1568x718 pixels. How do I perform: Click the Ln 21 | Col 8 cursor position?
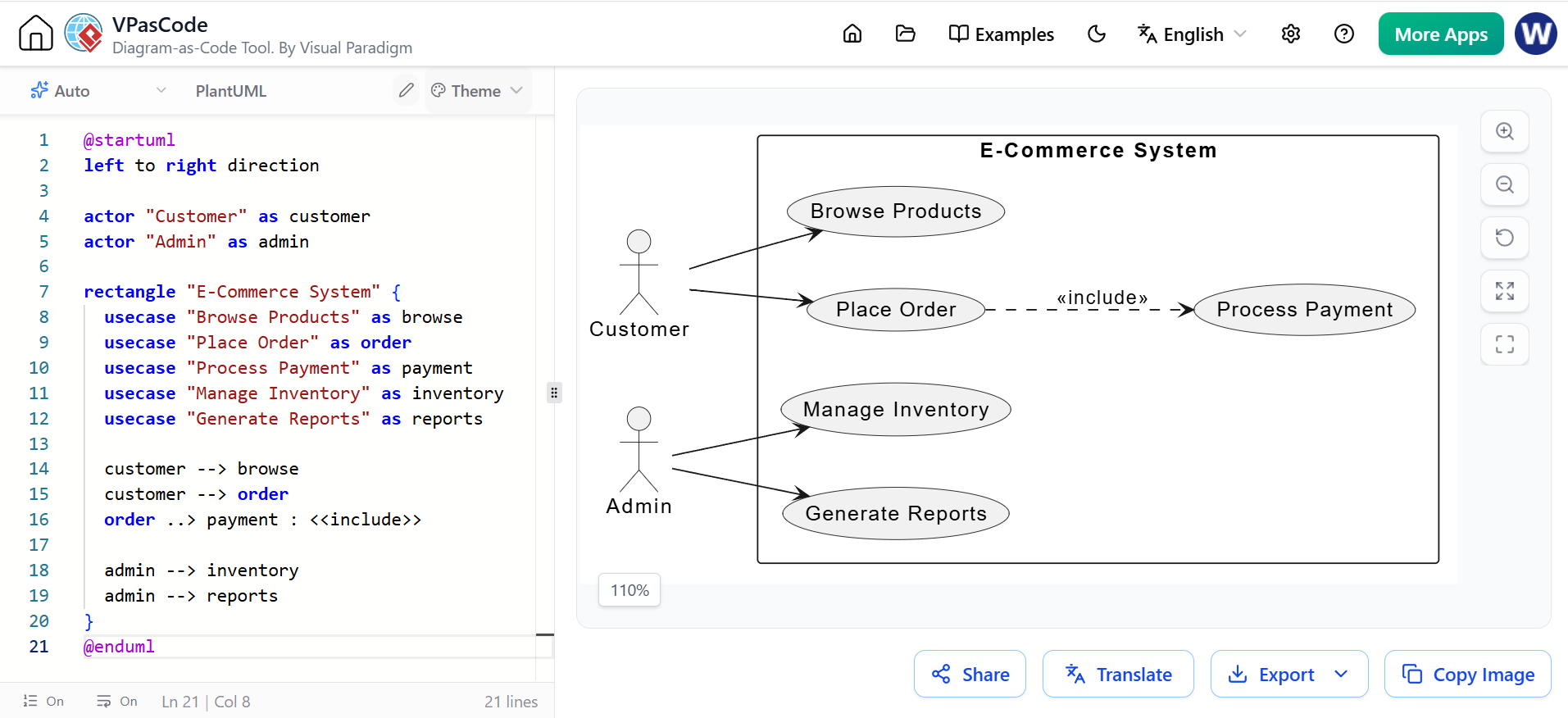coord(206,702)
